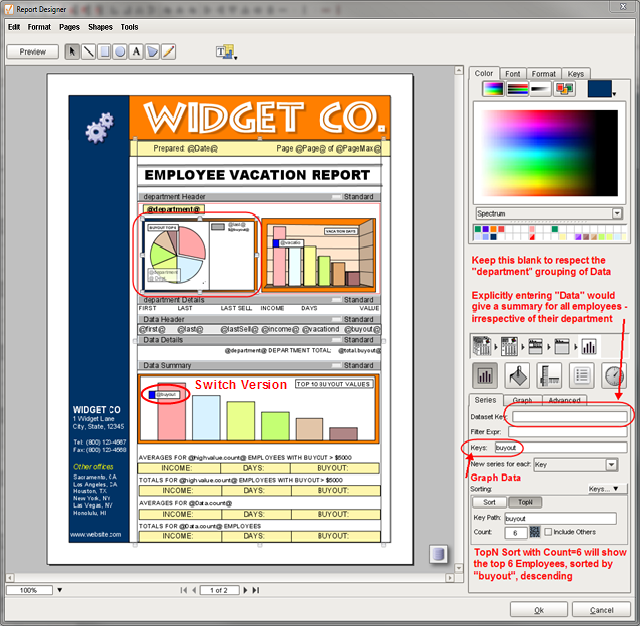Screen dimensions: 640x626
Task: Go to the next page
Action: click(245, 590)
